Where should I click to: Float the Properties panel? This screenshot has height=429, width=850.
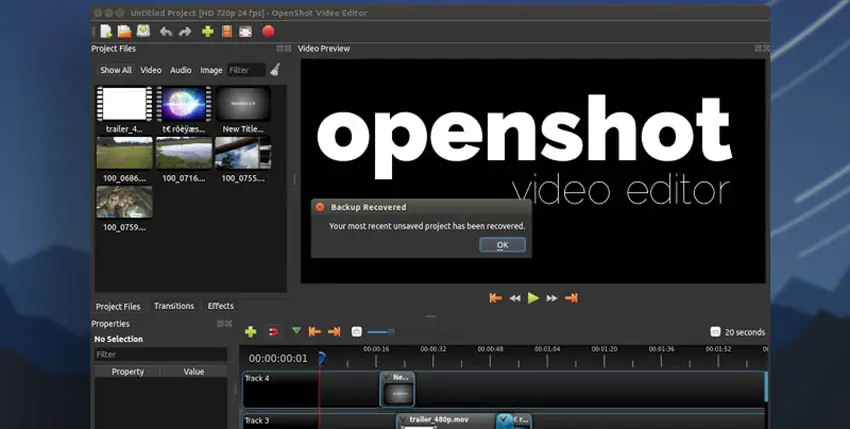(221, 324)
